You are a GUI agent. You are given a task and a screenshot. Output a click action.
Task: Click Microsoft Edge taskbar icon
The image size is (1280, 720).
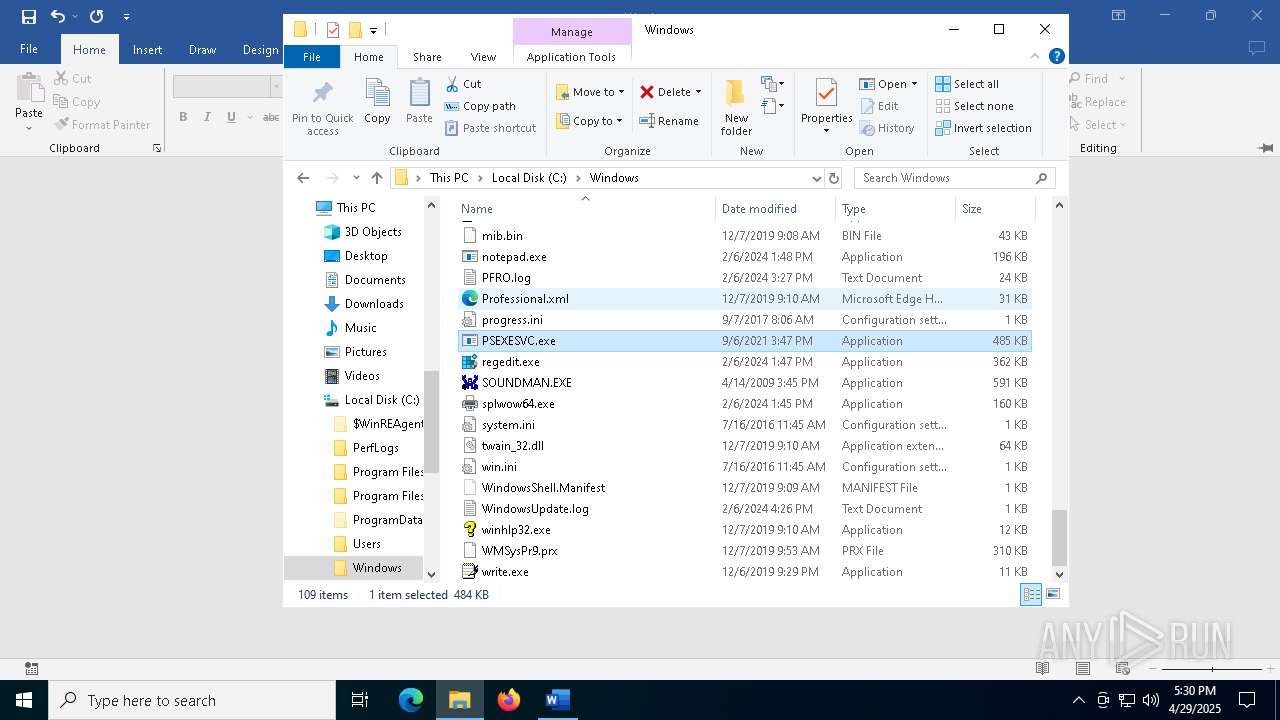pos(411,700)
